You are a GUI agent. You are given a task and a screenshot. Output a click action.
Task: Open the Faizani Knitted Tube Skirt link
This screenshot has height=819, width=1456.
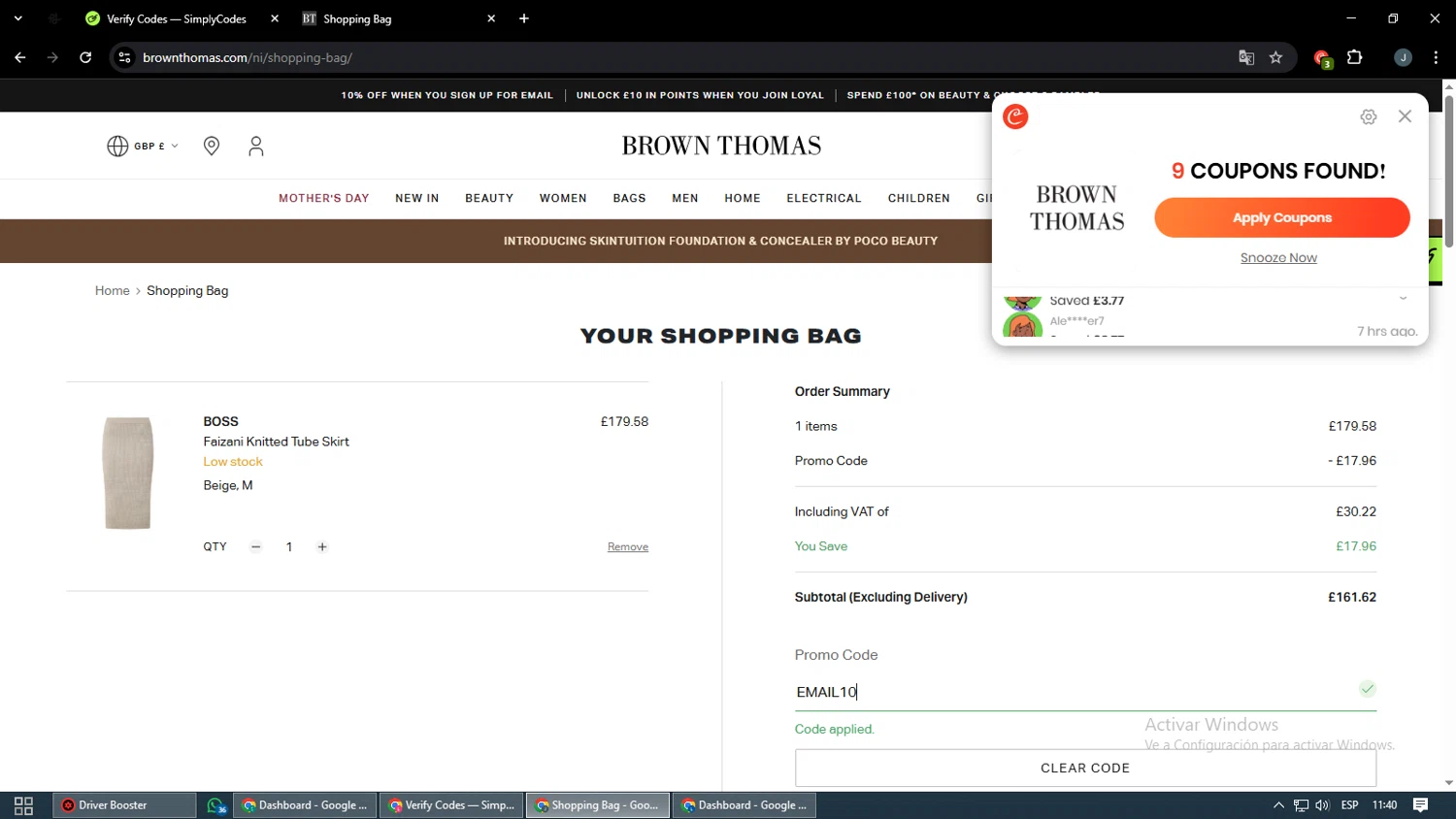point(276,442)
